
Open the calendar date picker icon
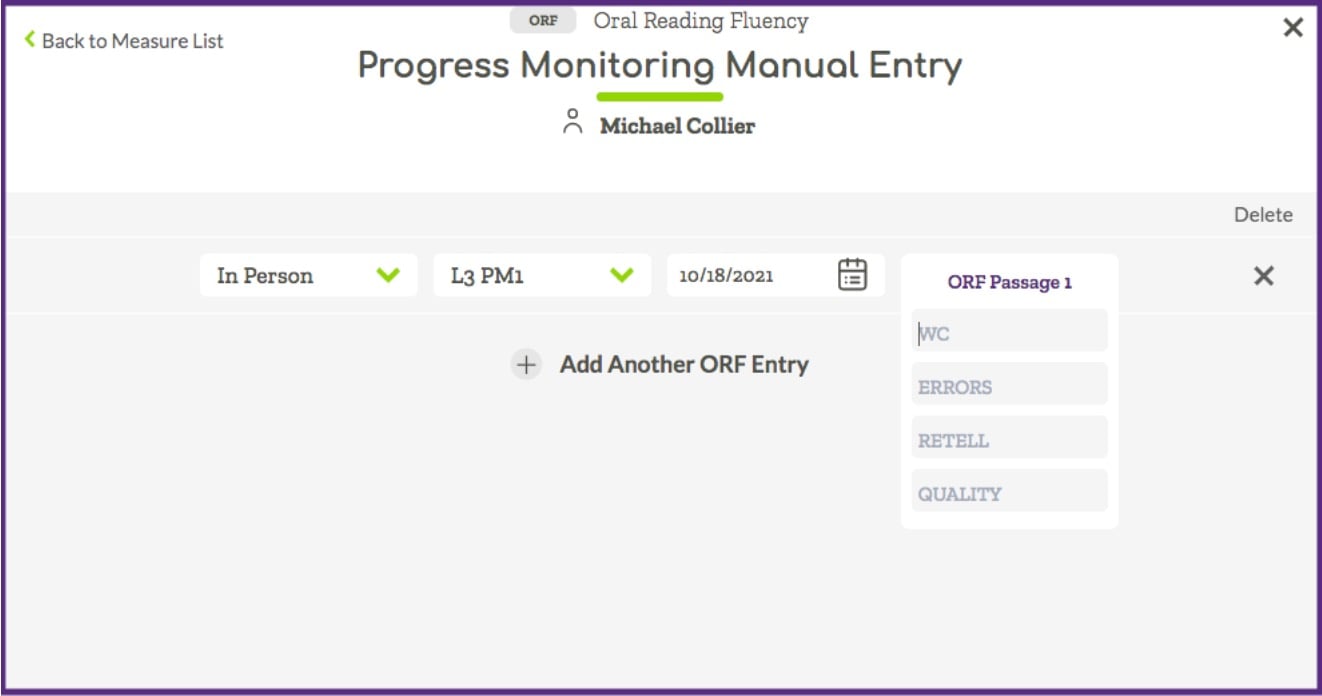pyautogui.click(x=852, y=274)
